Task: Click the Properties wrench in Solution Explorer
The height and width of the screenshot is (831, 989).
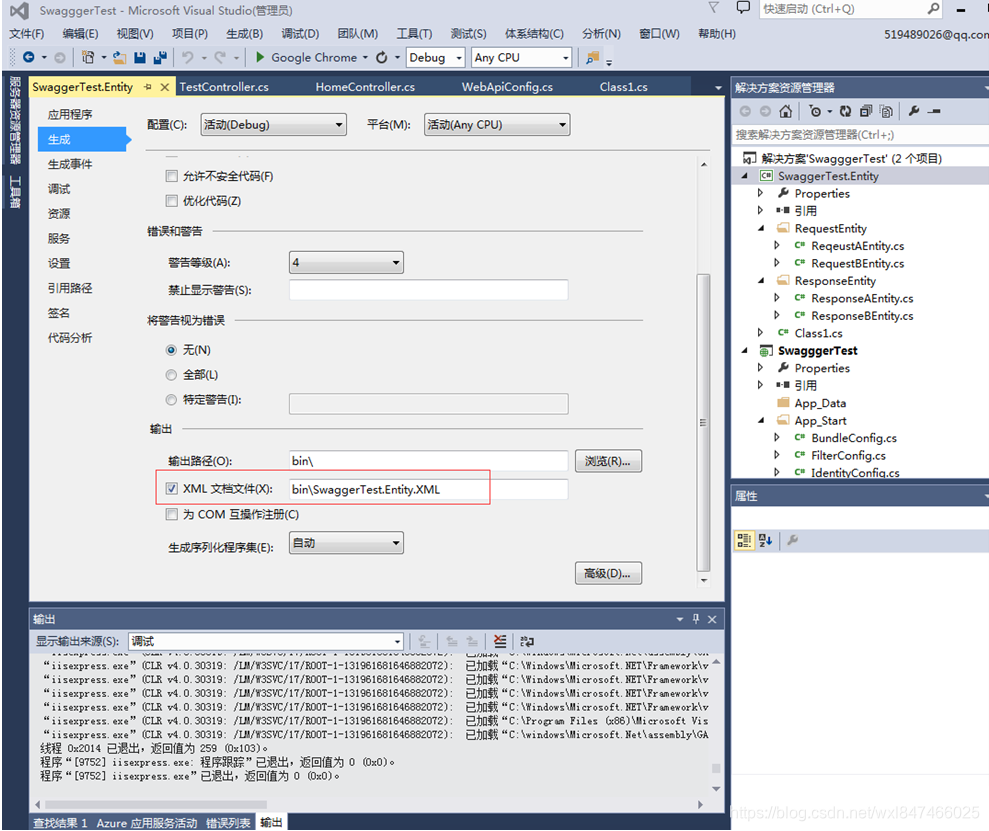Action: tap(913, 111)
